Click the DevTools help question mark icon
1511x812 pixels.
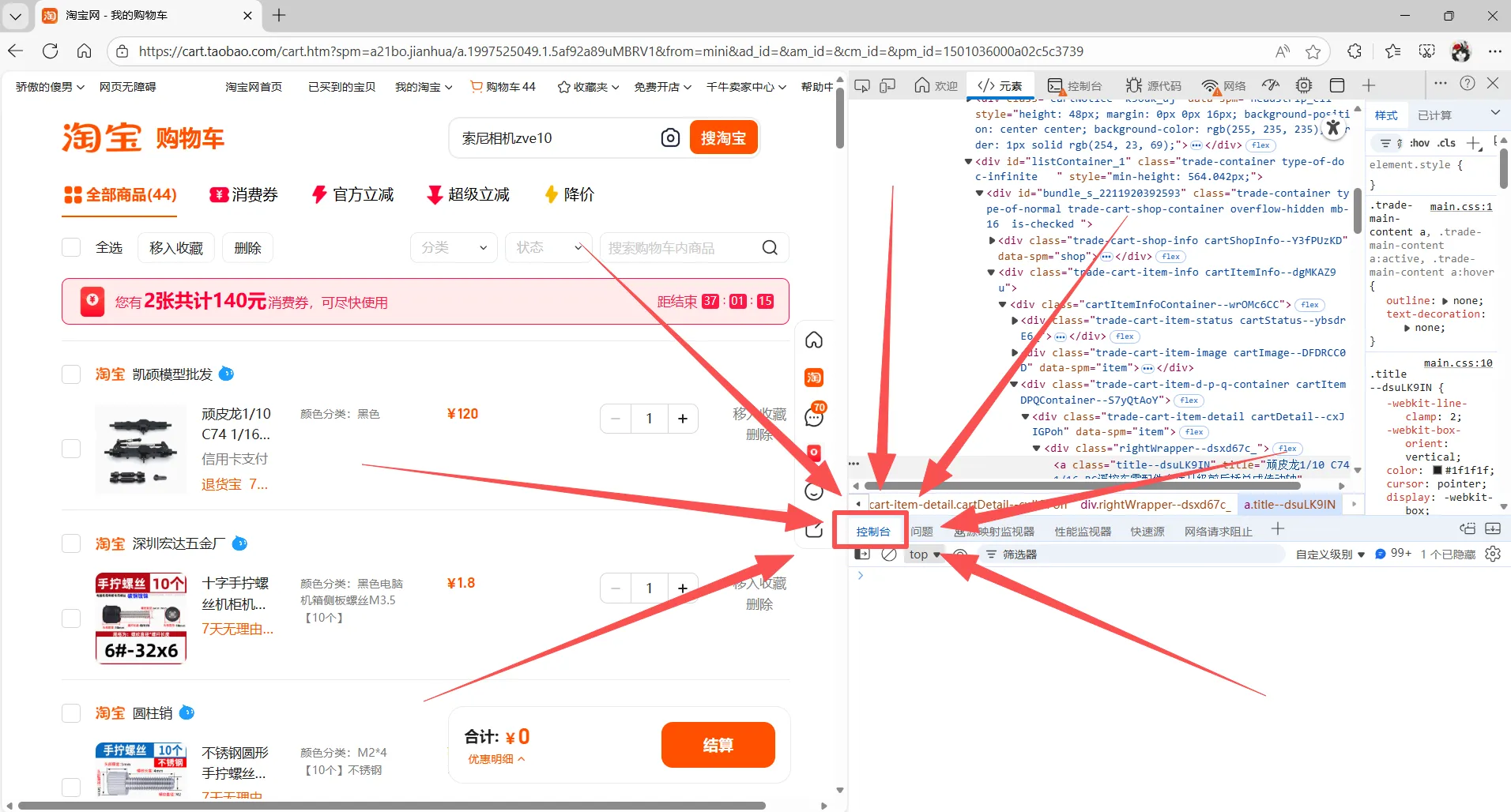[1468, 84]
